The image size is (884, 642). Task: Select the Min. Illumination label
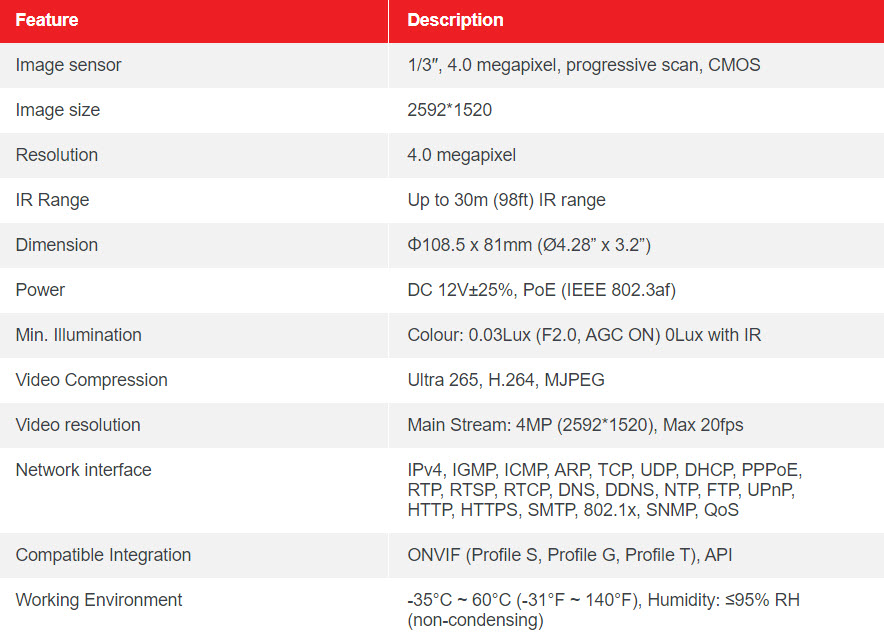(x=78, y=335)
